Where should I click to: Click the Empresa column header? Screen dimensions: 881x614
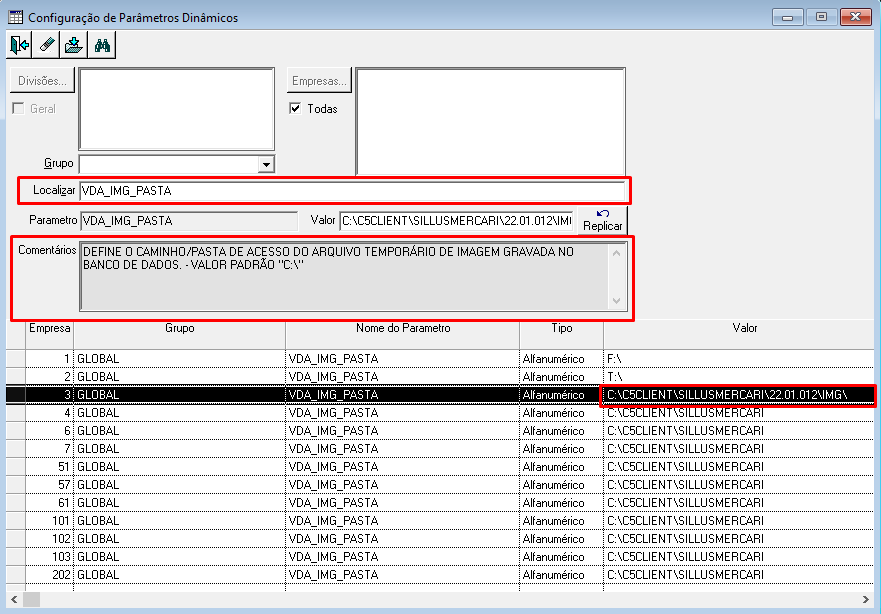[49, 335]
